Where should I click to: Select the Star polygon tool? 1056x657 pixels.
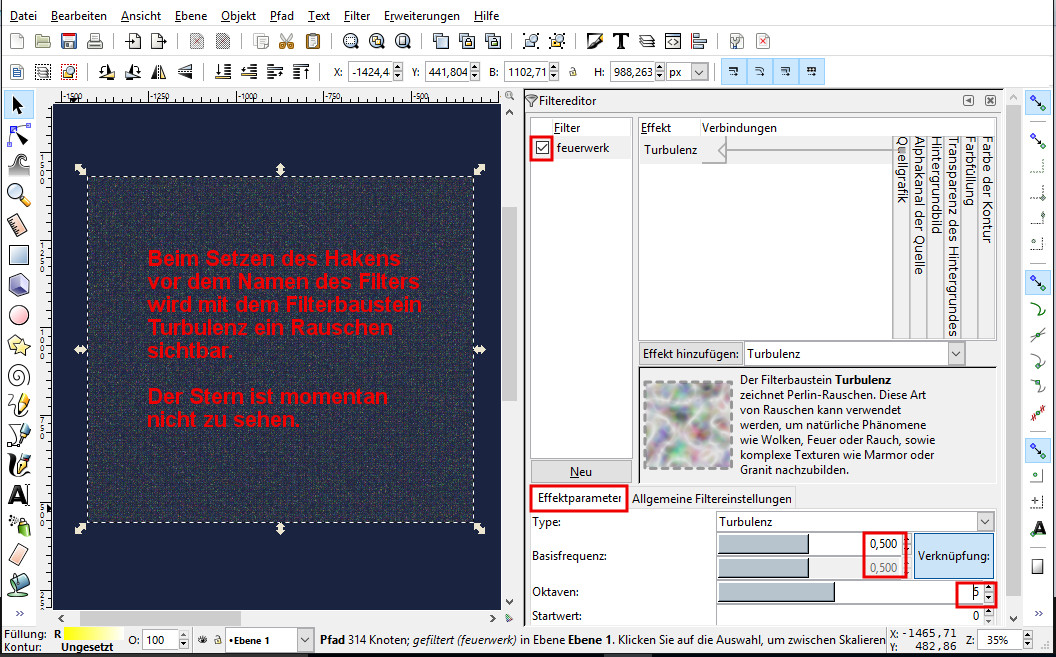click(x=18, y=345)
